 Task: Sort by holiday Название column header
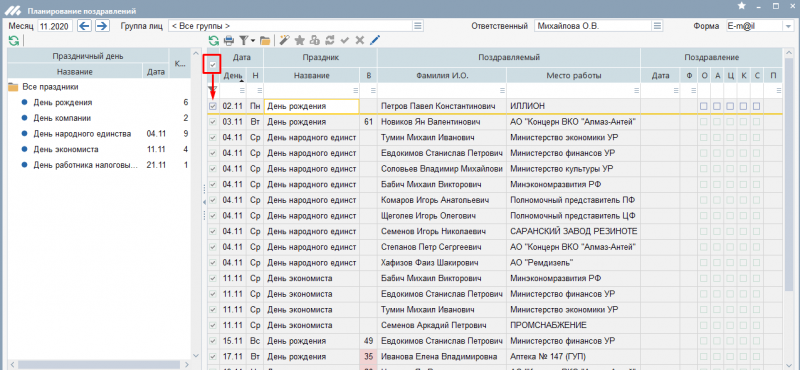(312, 76)
